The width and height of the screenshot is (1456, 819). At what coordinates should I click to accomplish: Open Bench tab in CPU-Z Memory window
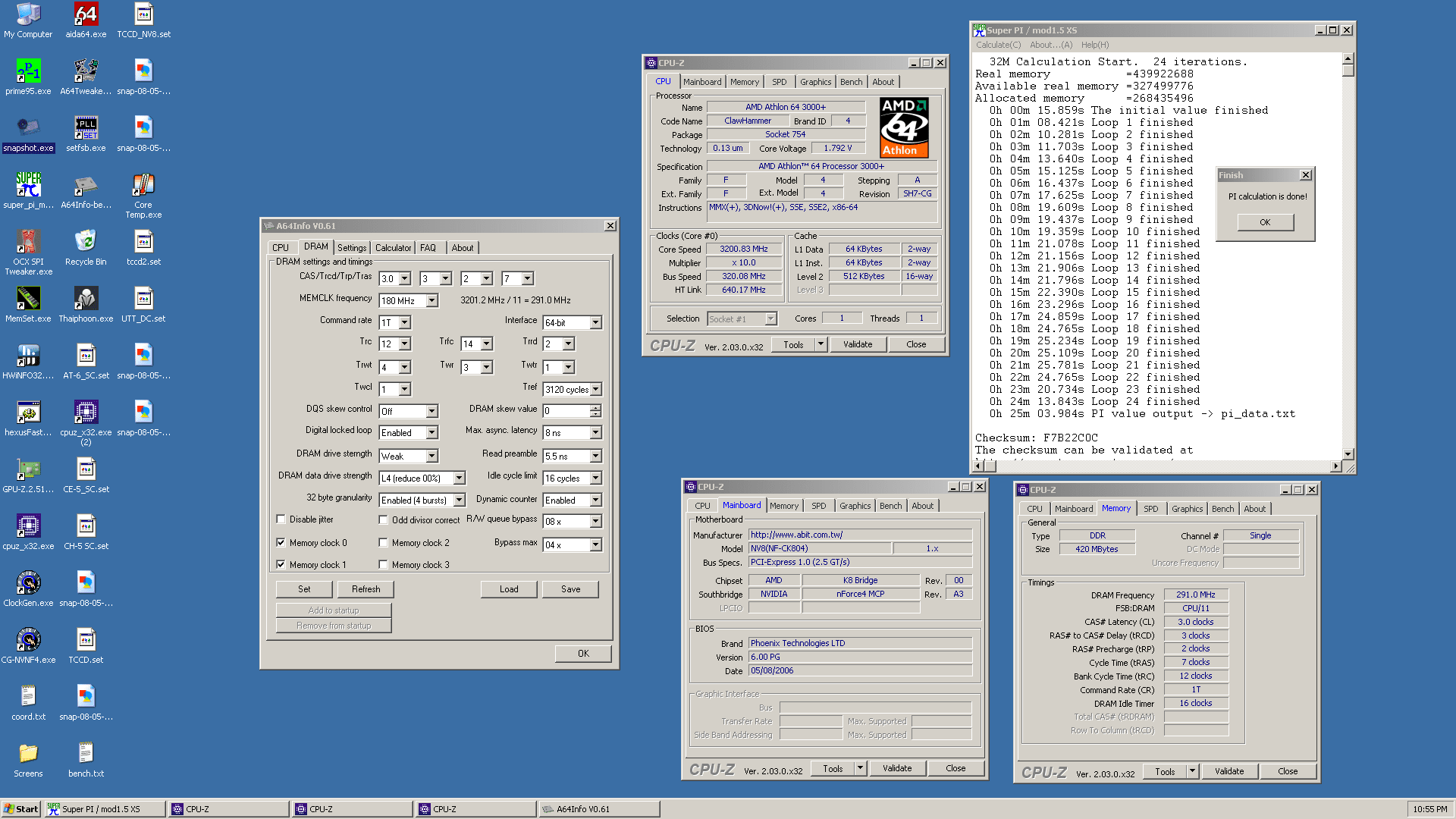point(1222,509)
